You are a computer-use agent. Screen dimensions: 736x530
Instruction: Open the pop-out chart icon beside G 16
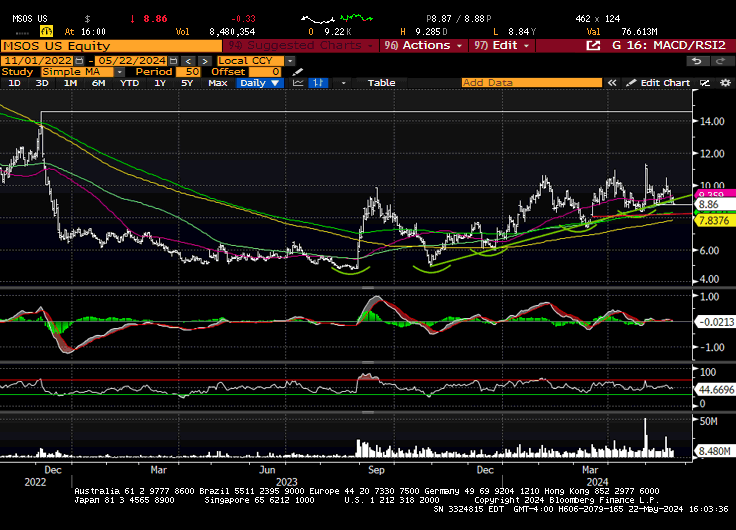point(593,46)
